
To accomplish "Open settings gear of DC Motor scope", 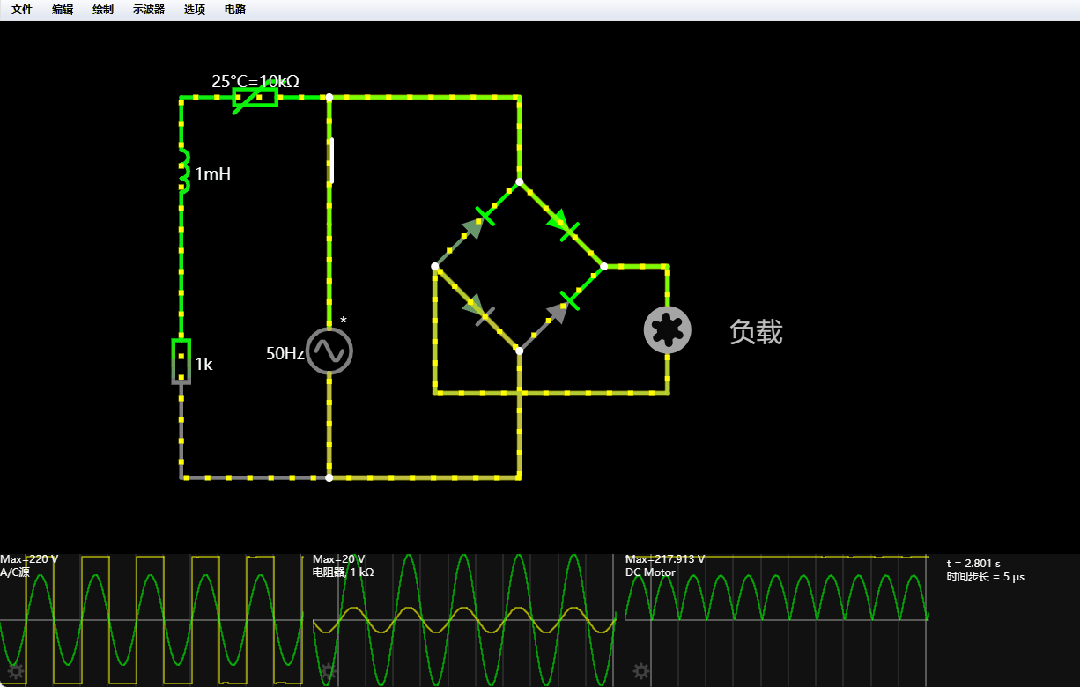I will [x=641, y=671].
